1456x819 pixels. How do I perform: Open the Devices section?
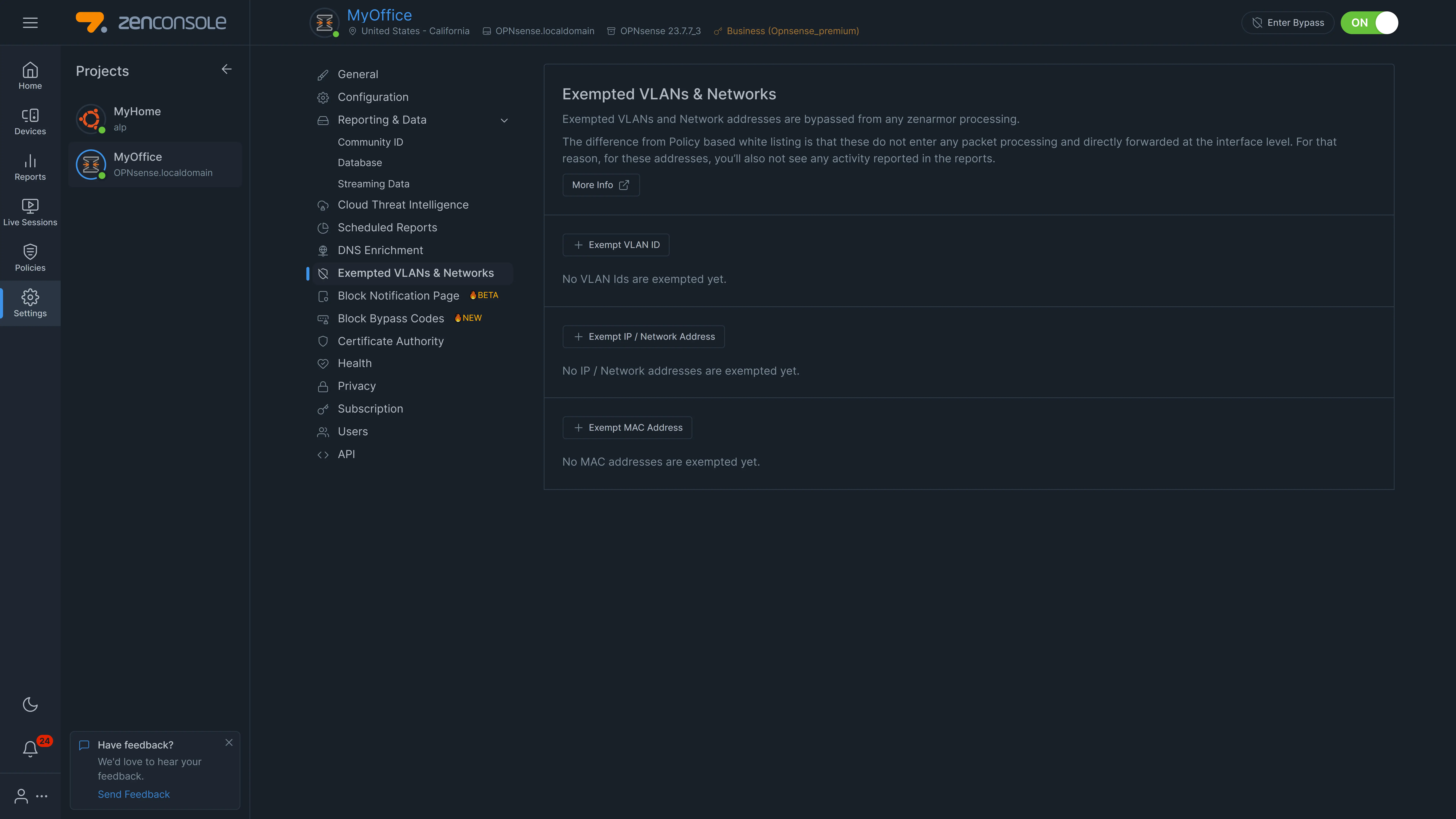(30, 122)
